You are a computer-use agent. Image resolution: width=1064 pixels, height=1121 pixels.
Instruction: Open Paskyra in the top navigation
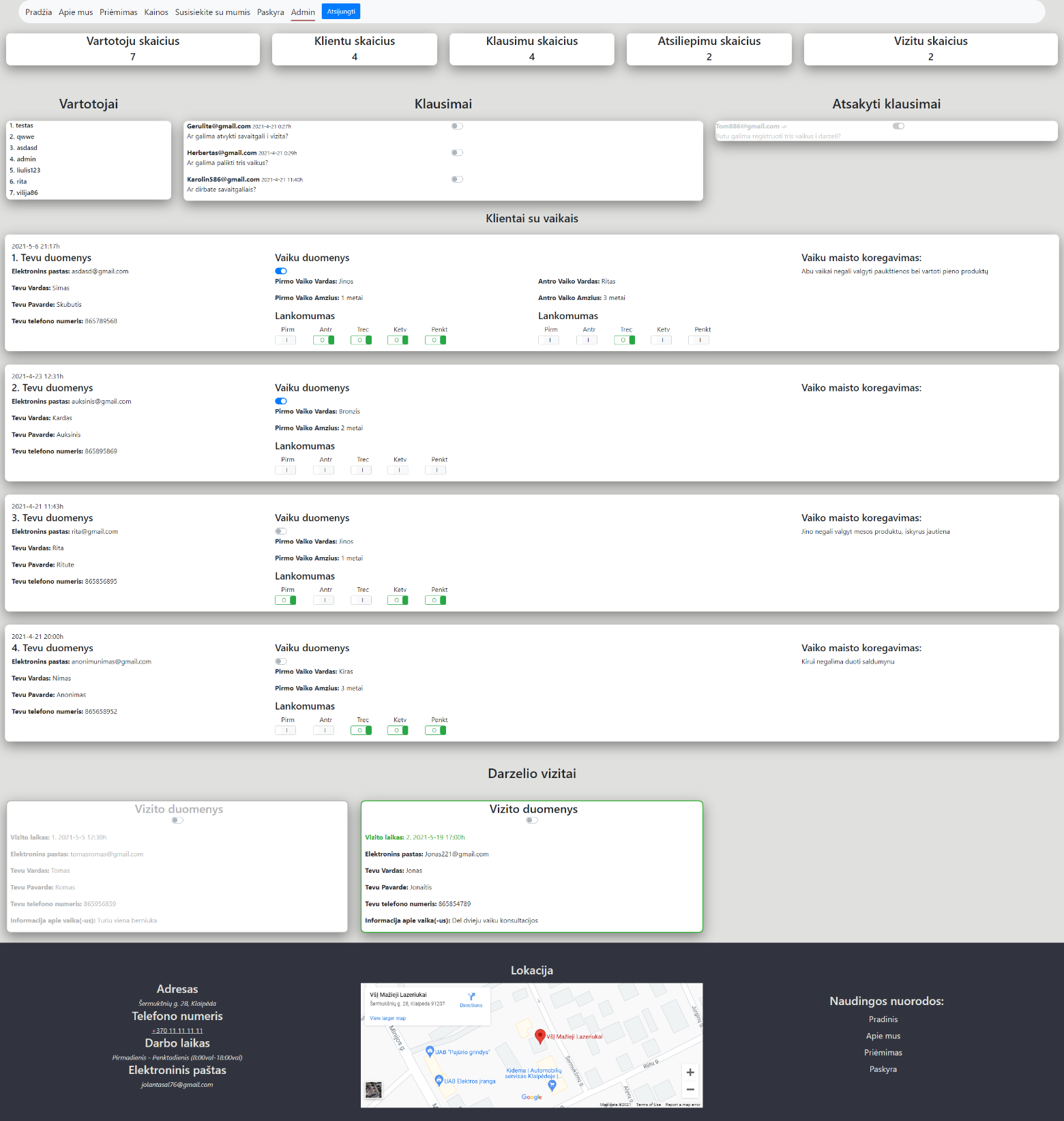pos(271,12)
